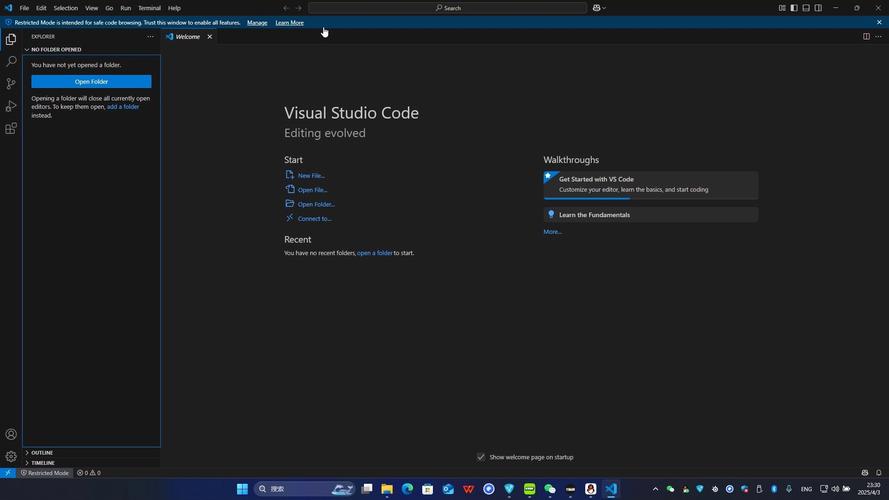
Task: Open the Copilot icon in title bar
Action: click(x=596, y=8)
